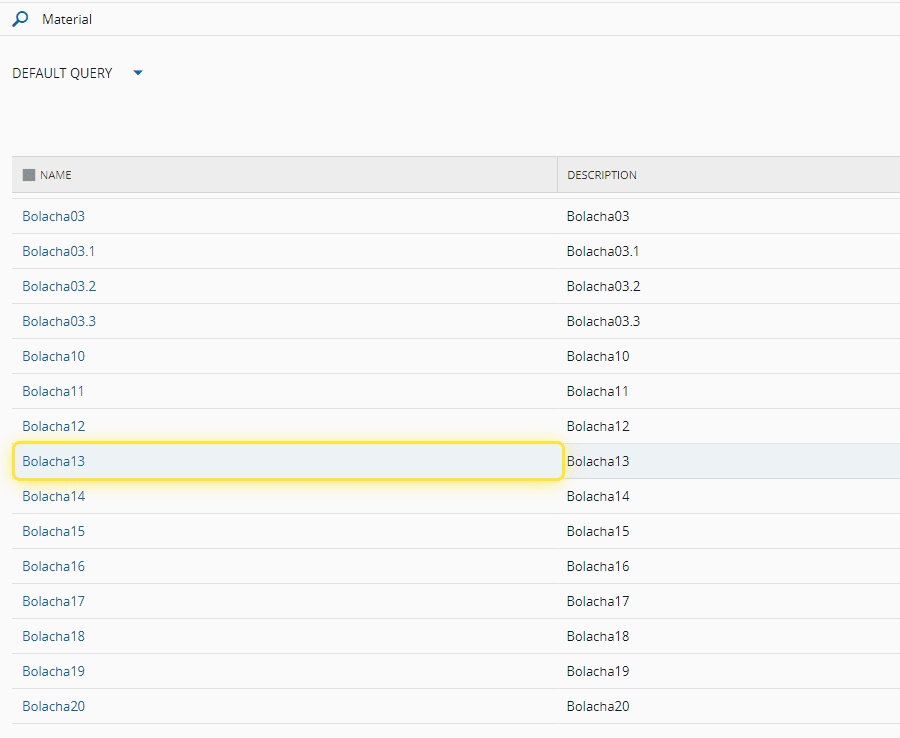900x738 pixels.
Task: Open the Bolacha20 material link
Action: pos(53,706)
